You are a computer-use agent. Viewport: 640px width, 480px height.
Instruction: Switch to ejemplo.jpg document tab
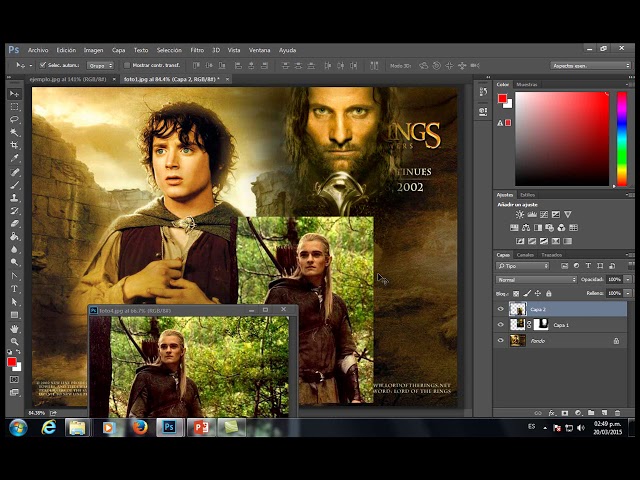pos(68,79)
